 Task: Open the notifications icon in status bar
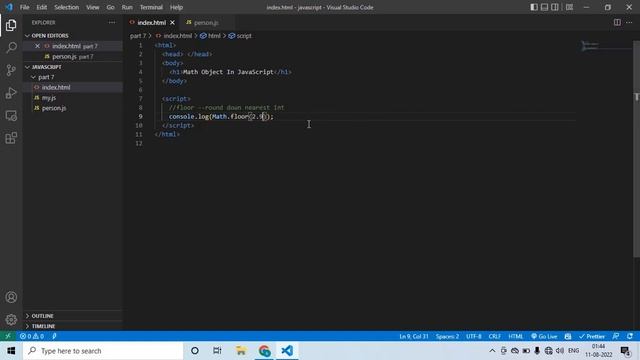[630, 336]
